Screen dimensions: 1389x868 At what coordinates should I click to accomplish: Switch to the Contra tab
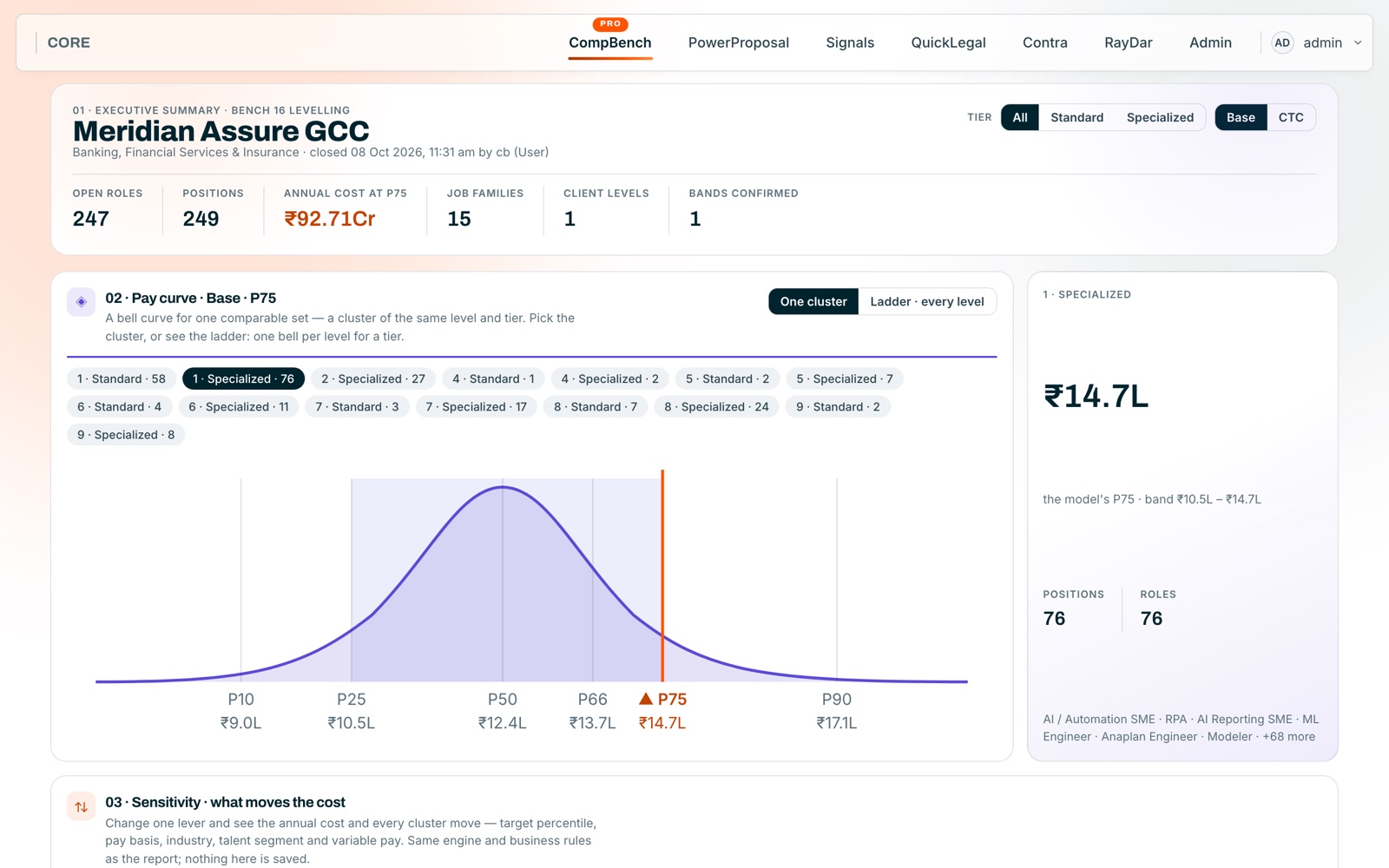point(1045,43)
